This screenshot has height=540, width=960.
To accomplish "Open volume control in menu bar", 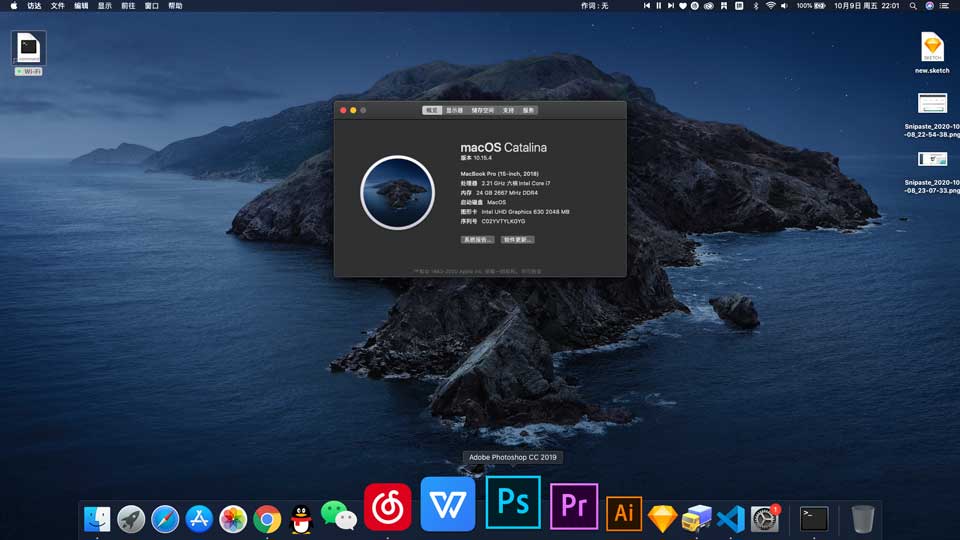I will pos(784,6).
